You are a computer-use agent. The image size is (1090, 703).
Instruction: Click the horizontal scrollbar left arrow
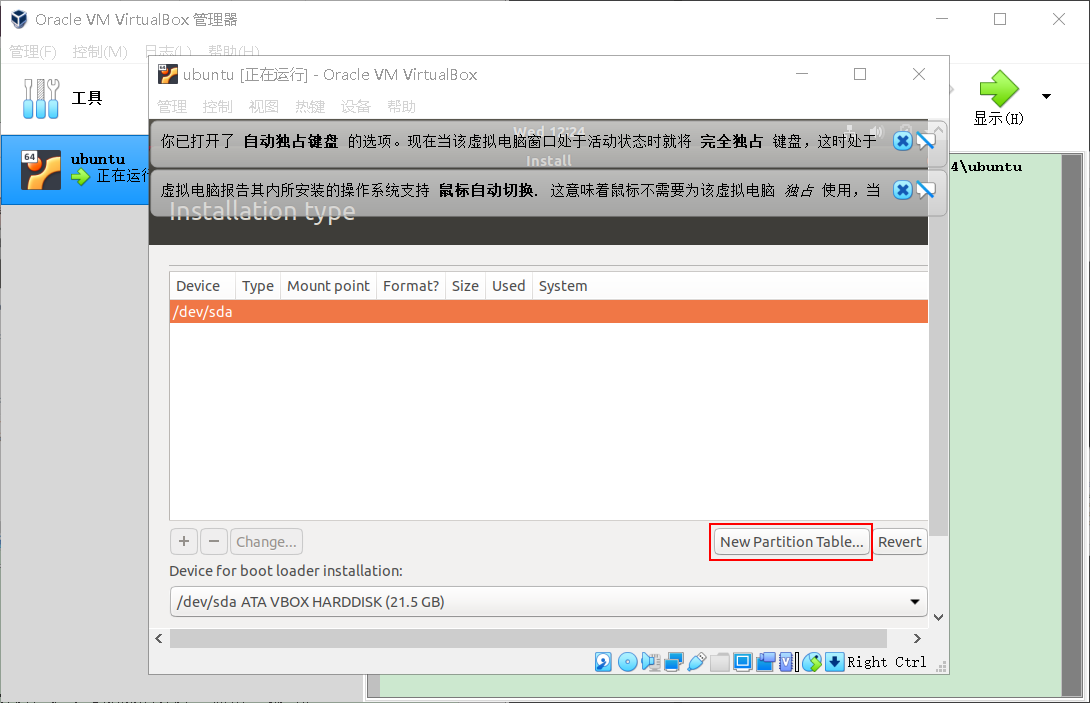point(159,638)
